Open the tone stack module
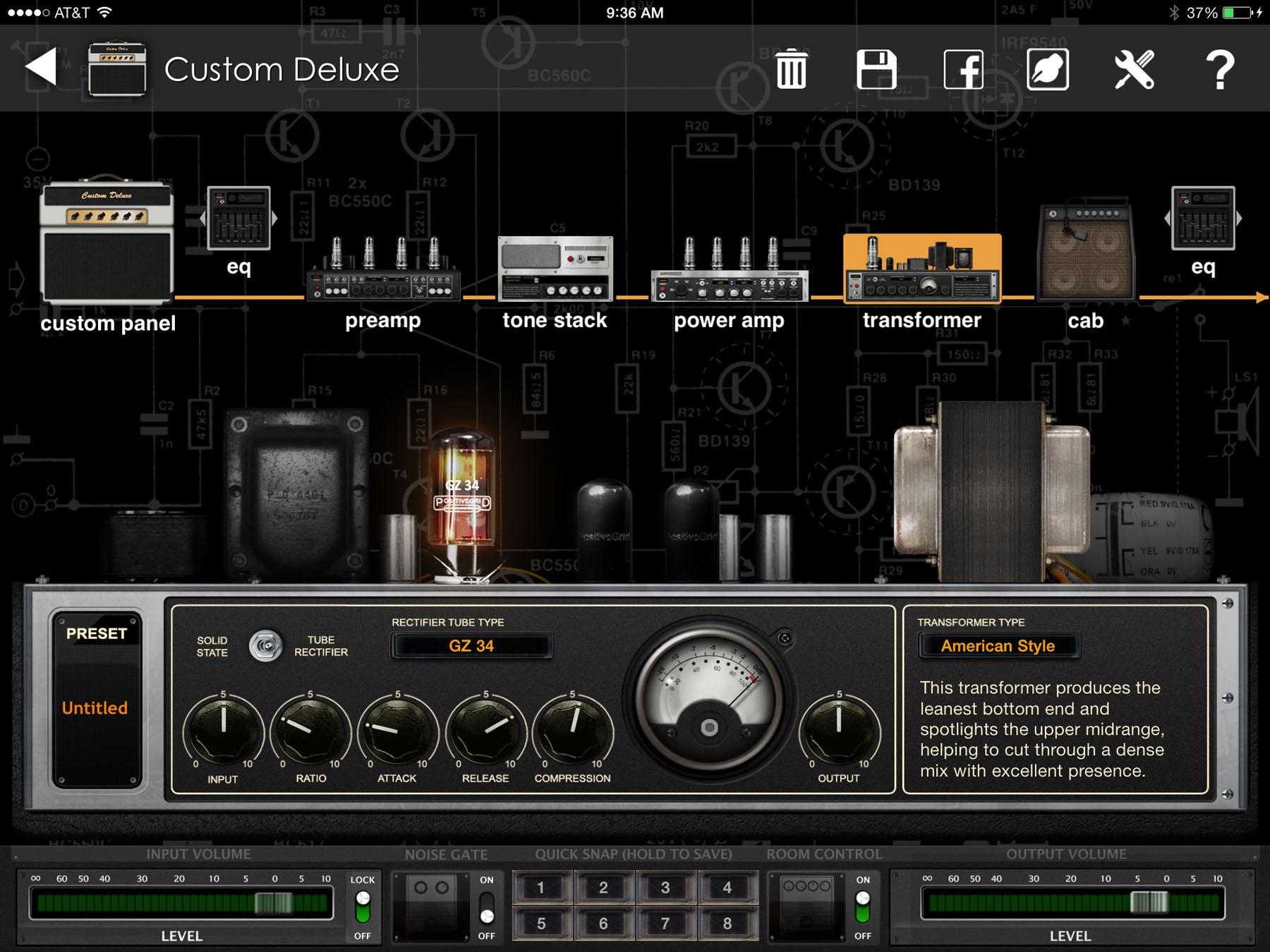This screenshot has width=1270, height=952. [x=555, y=269]
